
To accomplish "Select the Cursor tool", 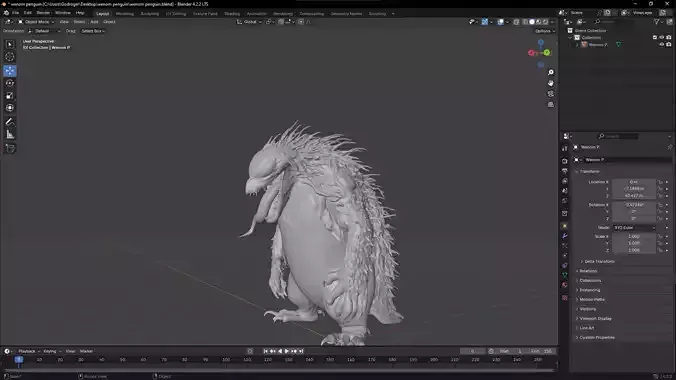I will [9, 57].
